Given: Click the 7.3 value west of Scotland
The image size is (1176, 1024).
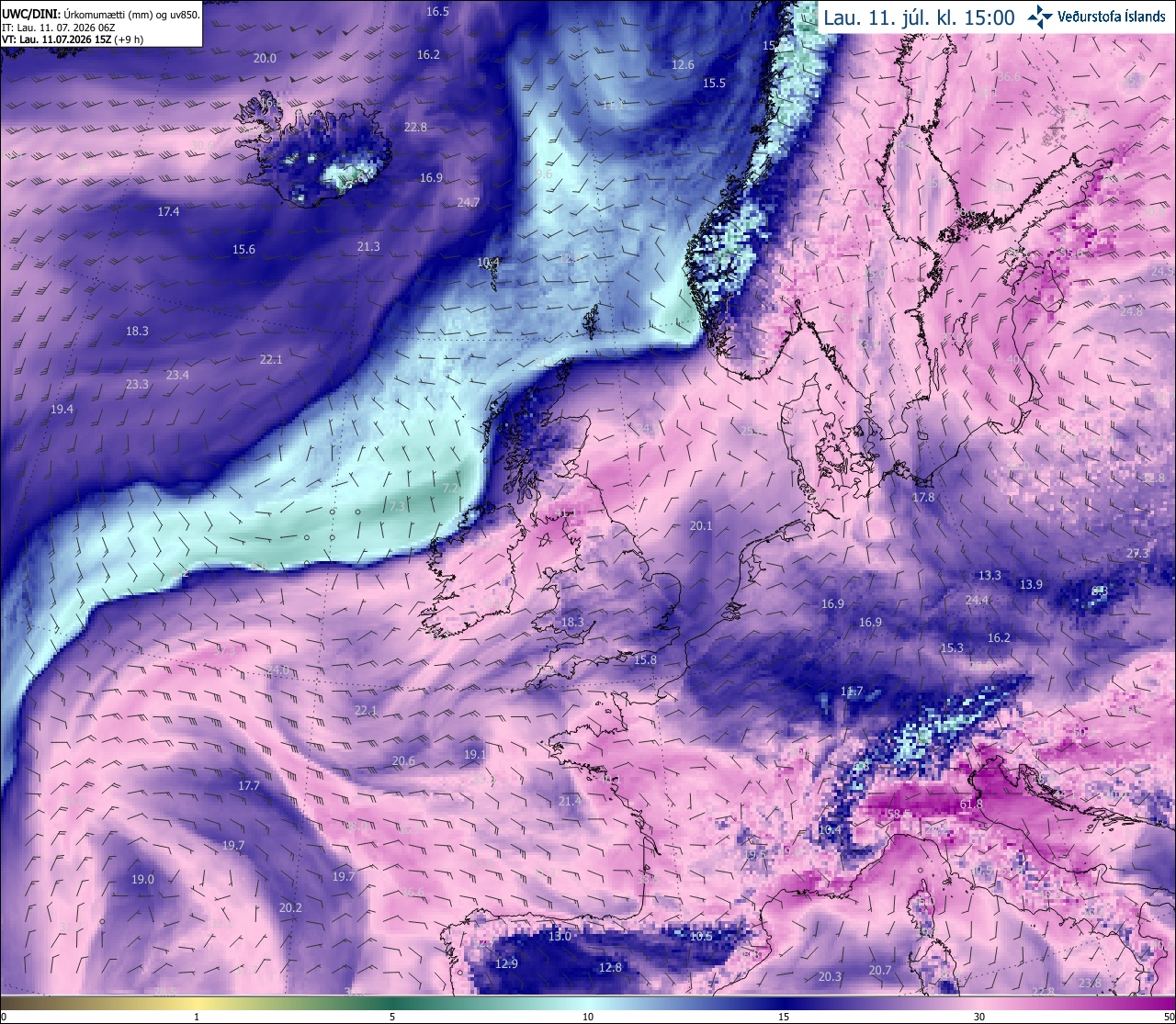Looking at the screenshot, I should click(397, 506).
